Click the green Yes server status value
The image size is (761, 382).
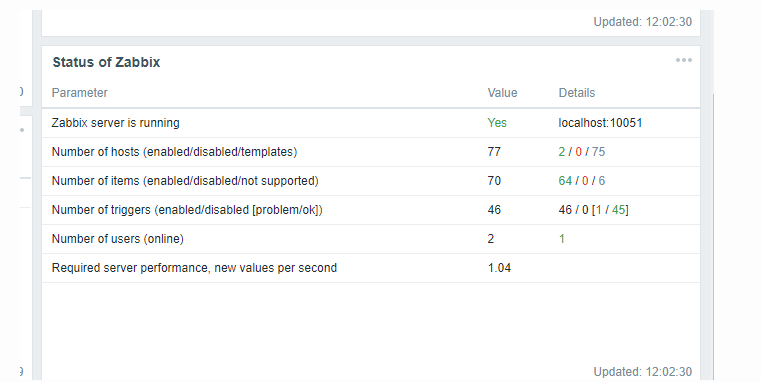coord(497,123)
